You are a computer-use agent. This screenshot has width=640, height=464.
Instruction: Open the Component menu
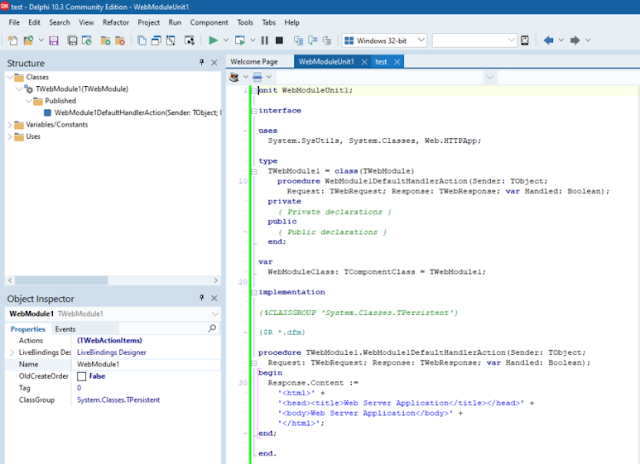point(209,22)
